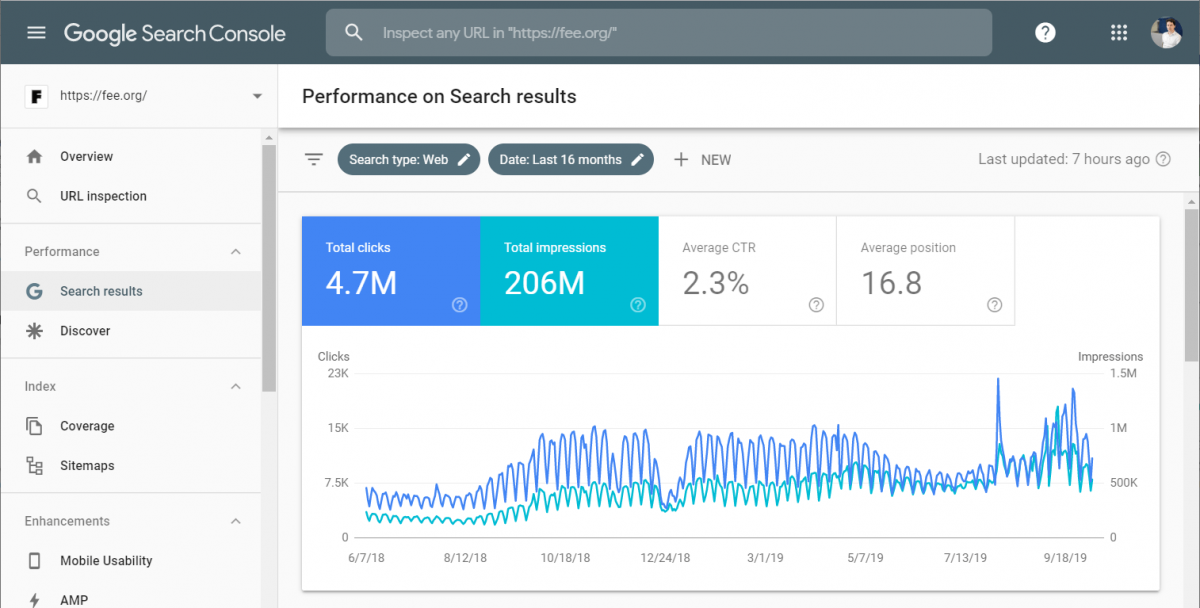This screenshot has height=608, width=1200.
Task: Click the 6/7/18 date on chart axis
Action: [367, 558]
